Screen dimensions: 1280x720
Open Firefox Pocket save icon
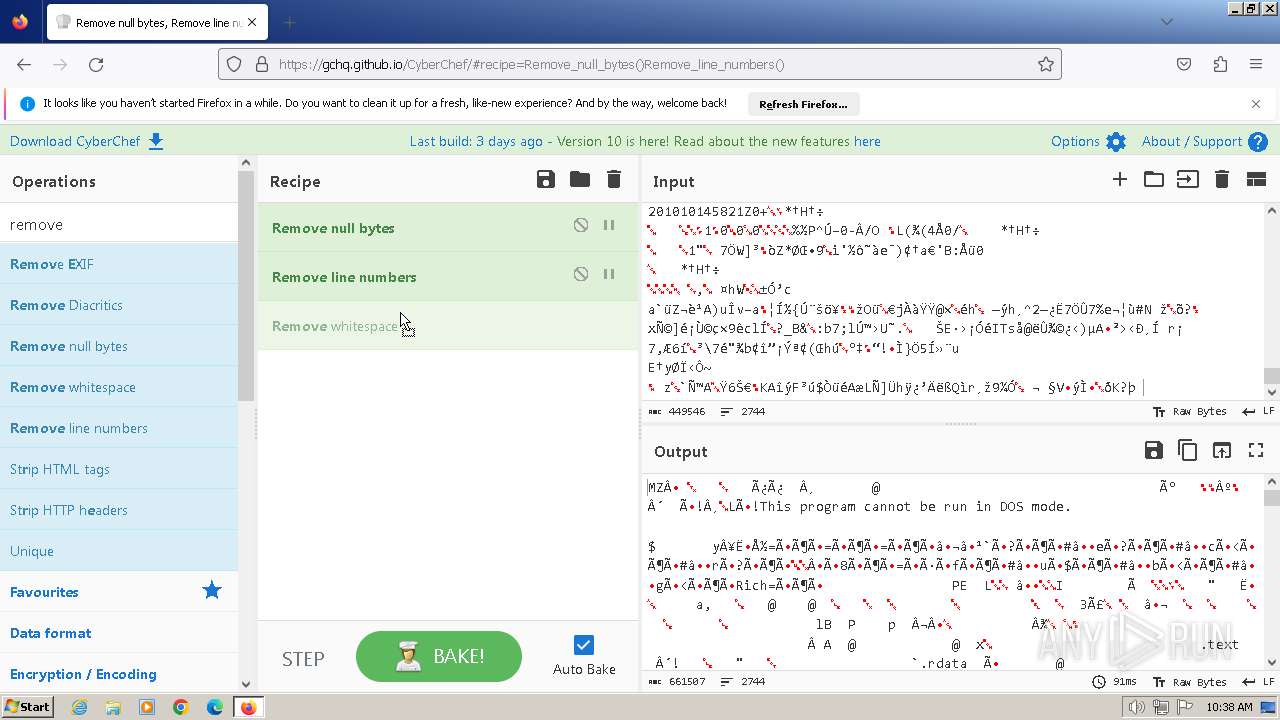(x=1184, y=64)
